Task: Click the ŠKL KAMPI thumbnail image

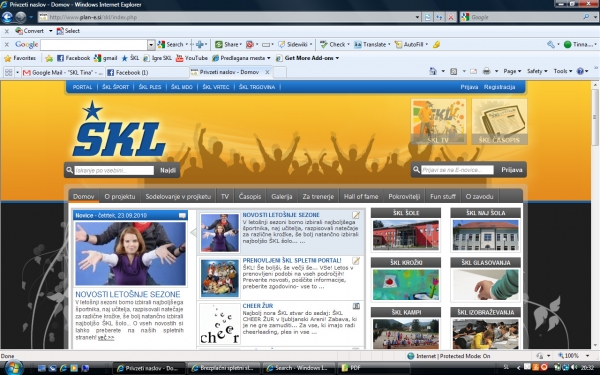Action: coord(406,334)
